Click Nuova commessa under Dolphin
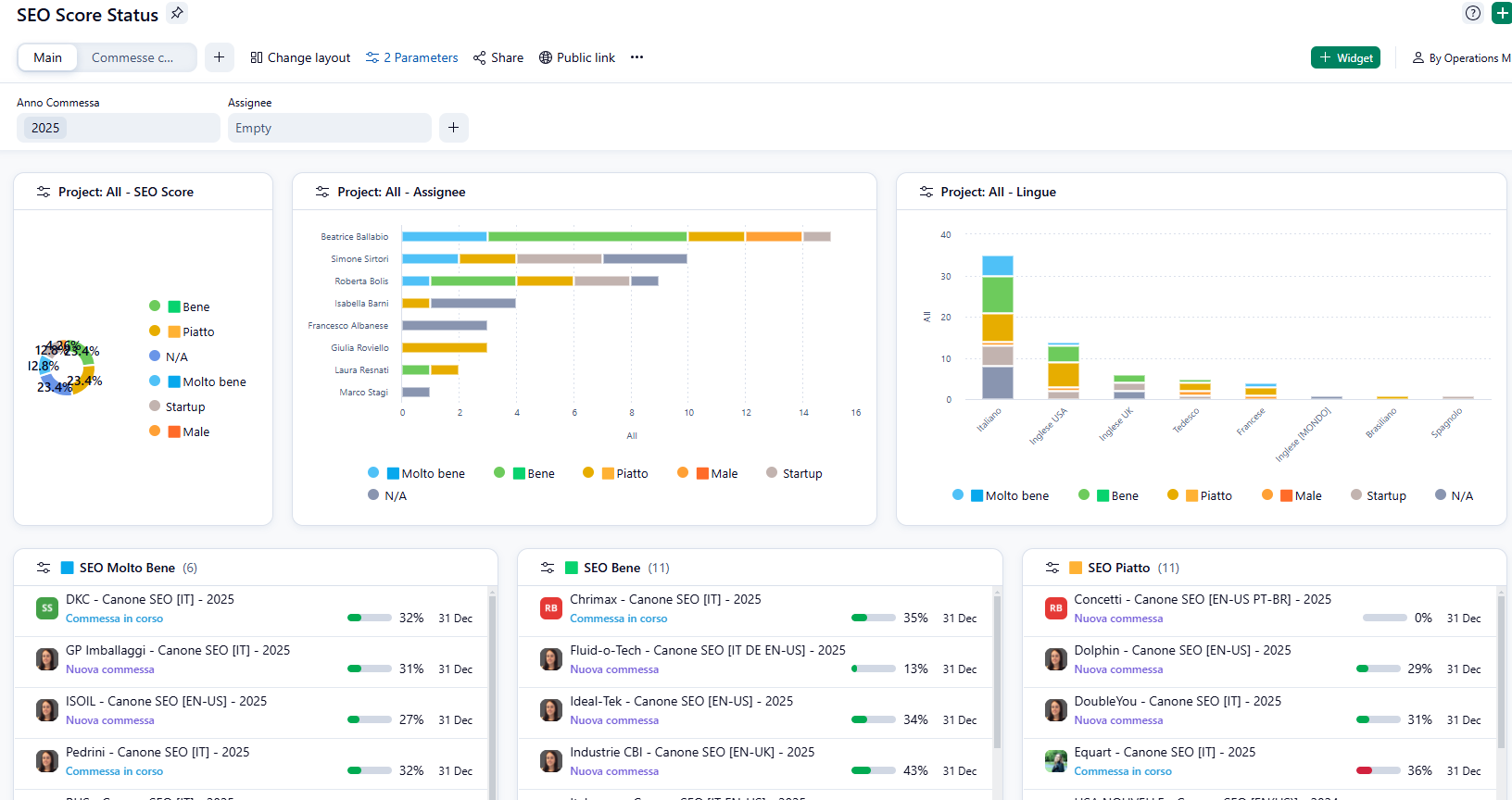The height and width of the screenshot is (800, 1512). click(1118, 669)
